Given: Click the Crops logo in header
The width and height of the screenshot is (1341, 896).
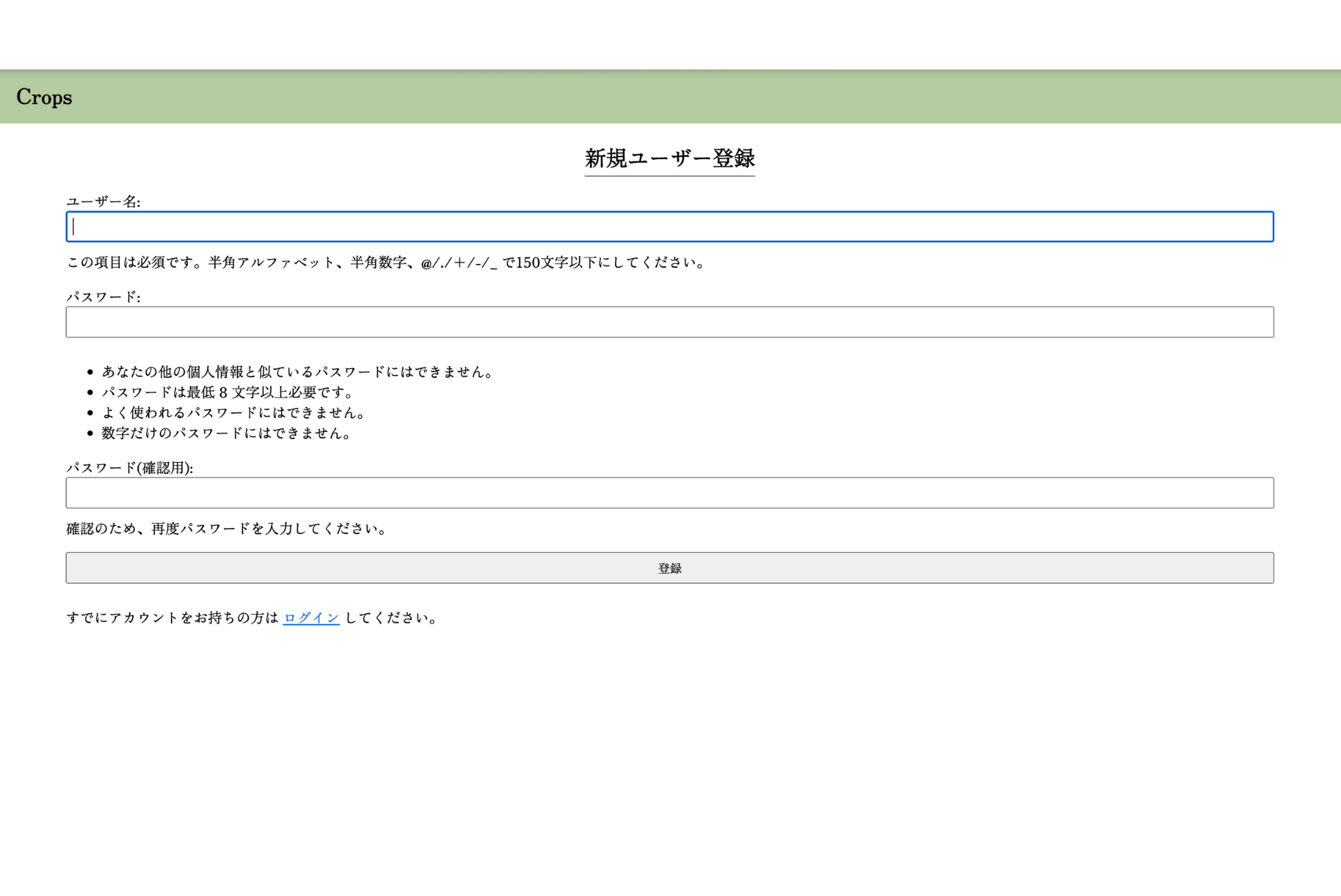Looking at the screenshot, I should pyautogui.click(x=44, y=97).
